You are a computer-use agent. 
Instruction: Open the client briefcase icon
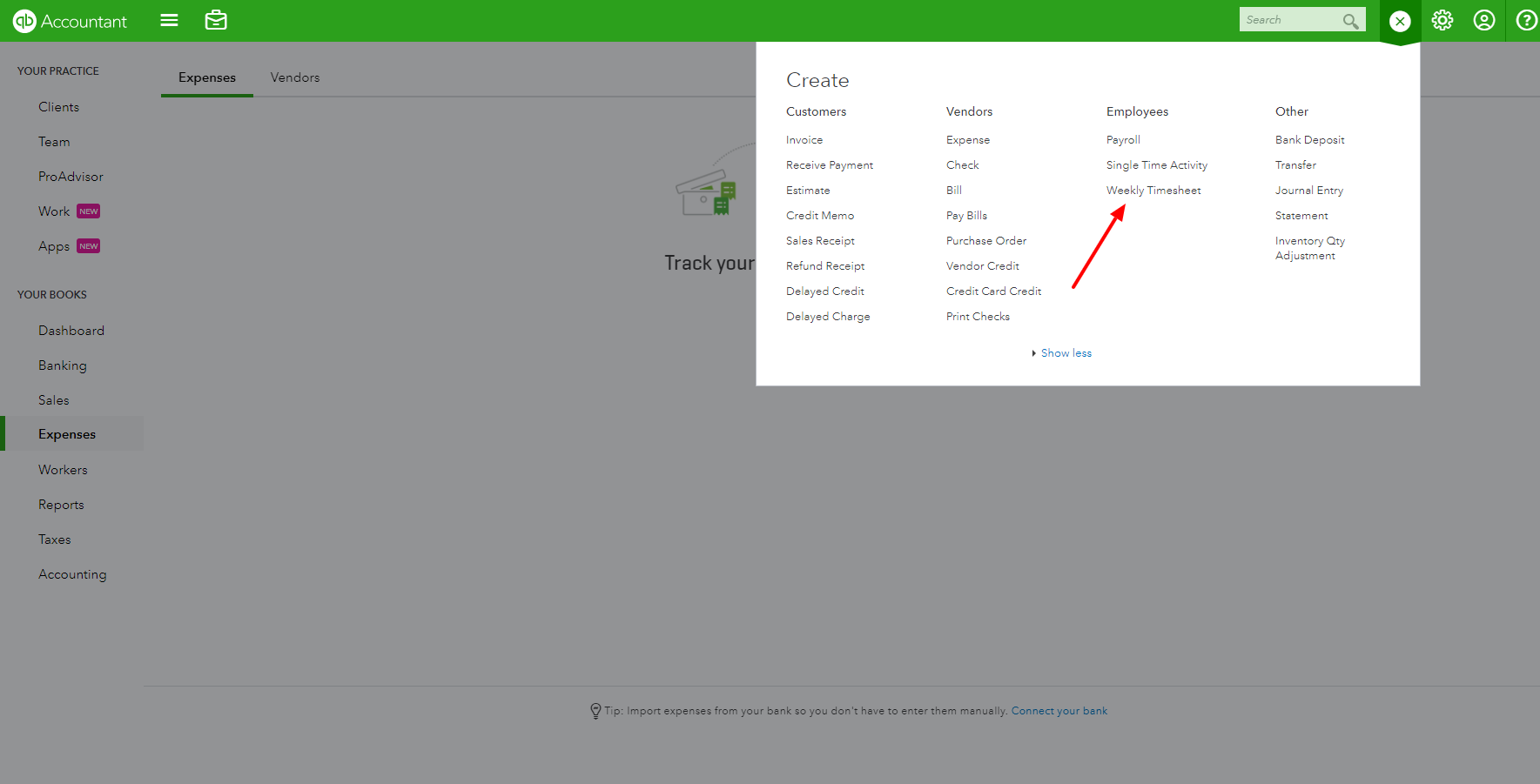[x=215, y=20]
